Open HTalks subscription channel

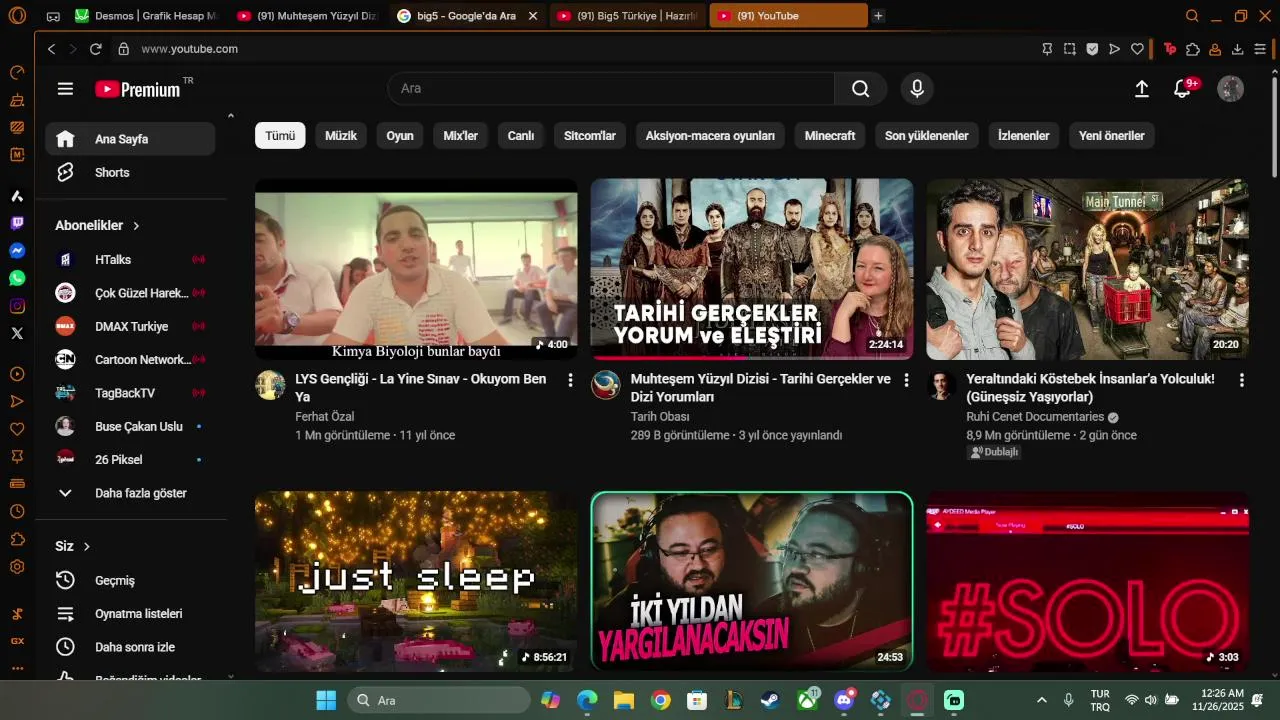pos(130,259)
